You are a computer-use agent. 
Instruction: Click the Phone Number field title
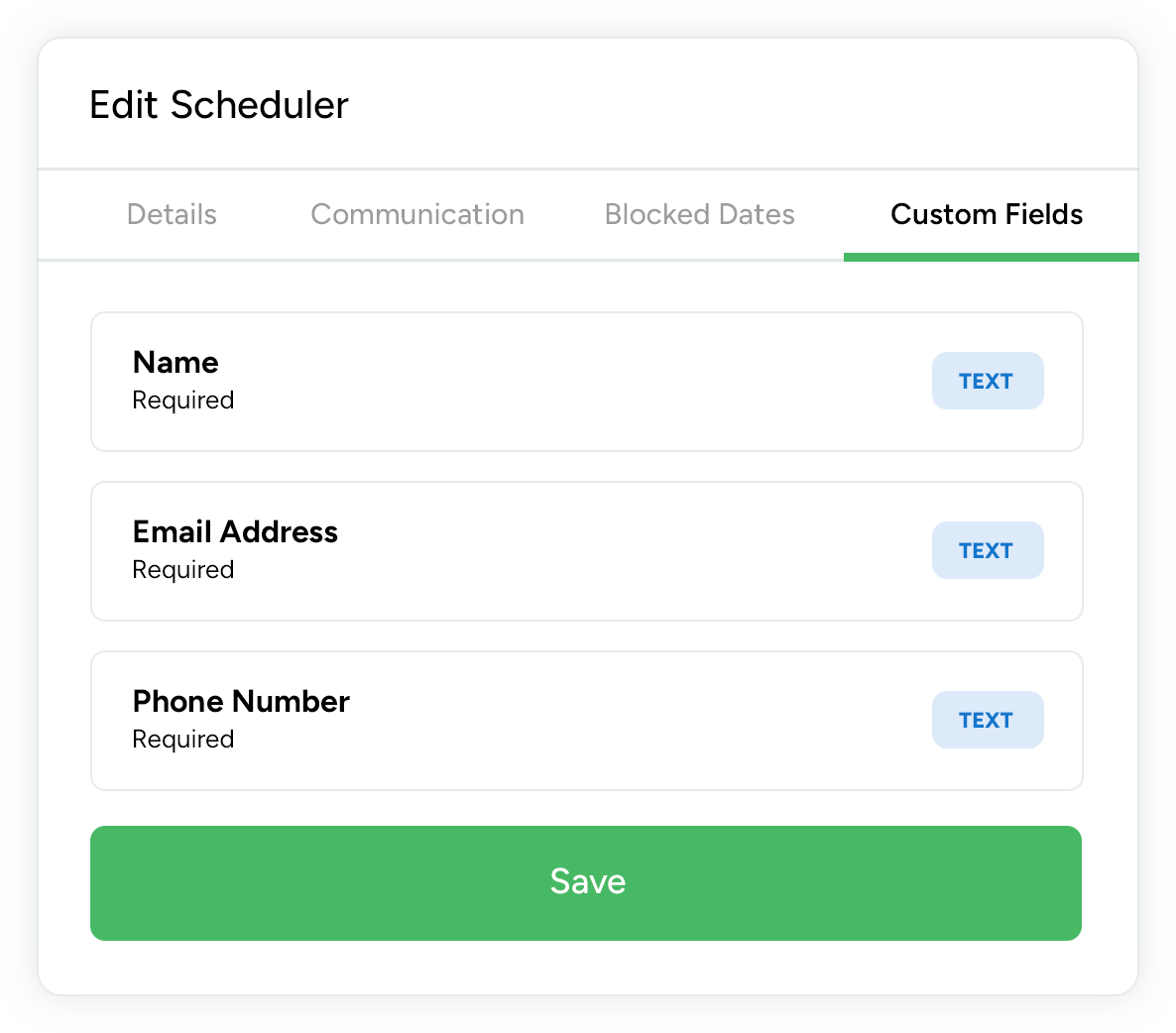click(x=241, y=701)
